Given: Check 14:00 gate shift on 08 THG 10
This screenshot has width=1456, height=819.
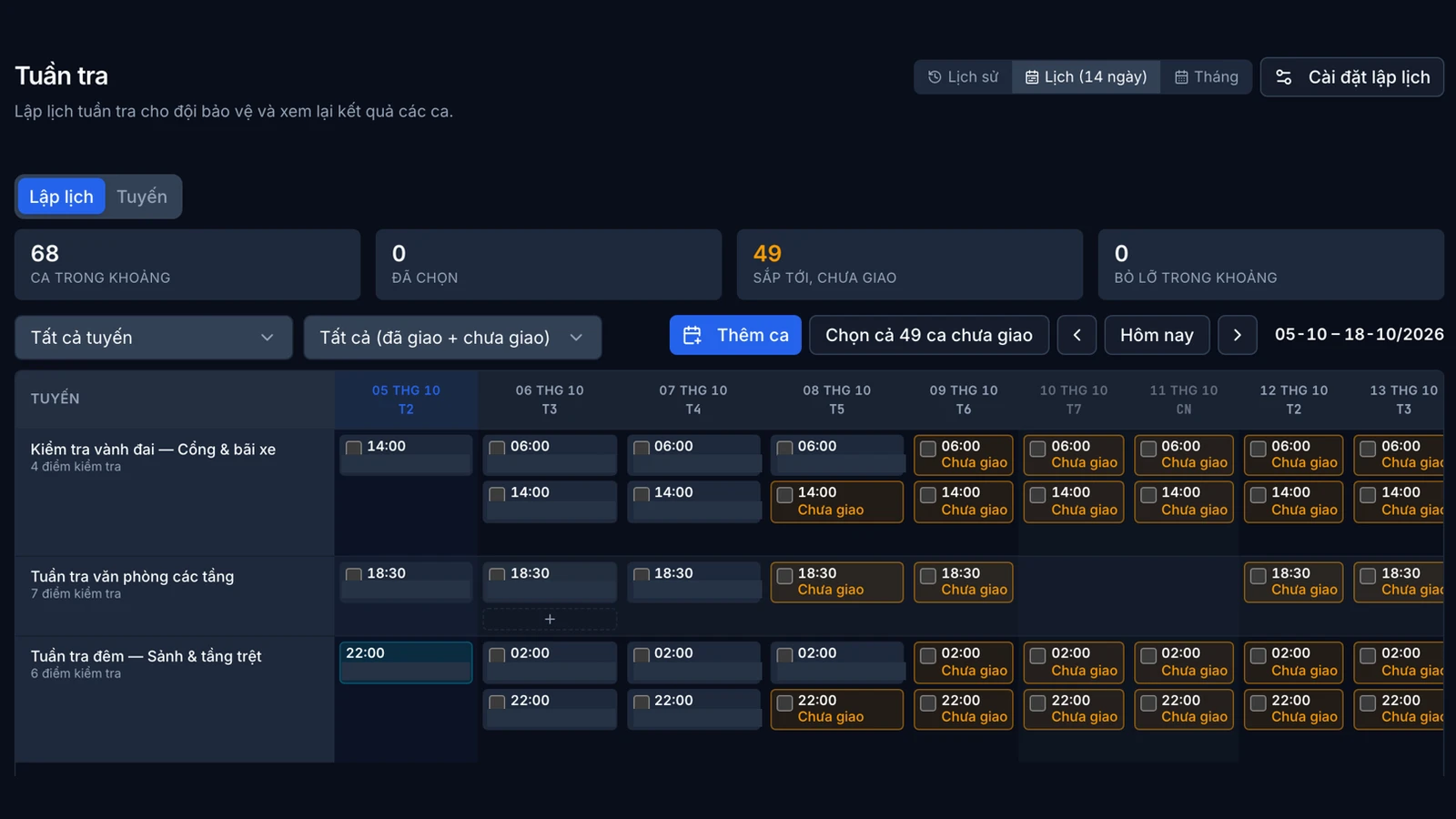Looking at the screenshot, I should click(x=784, y=495).
